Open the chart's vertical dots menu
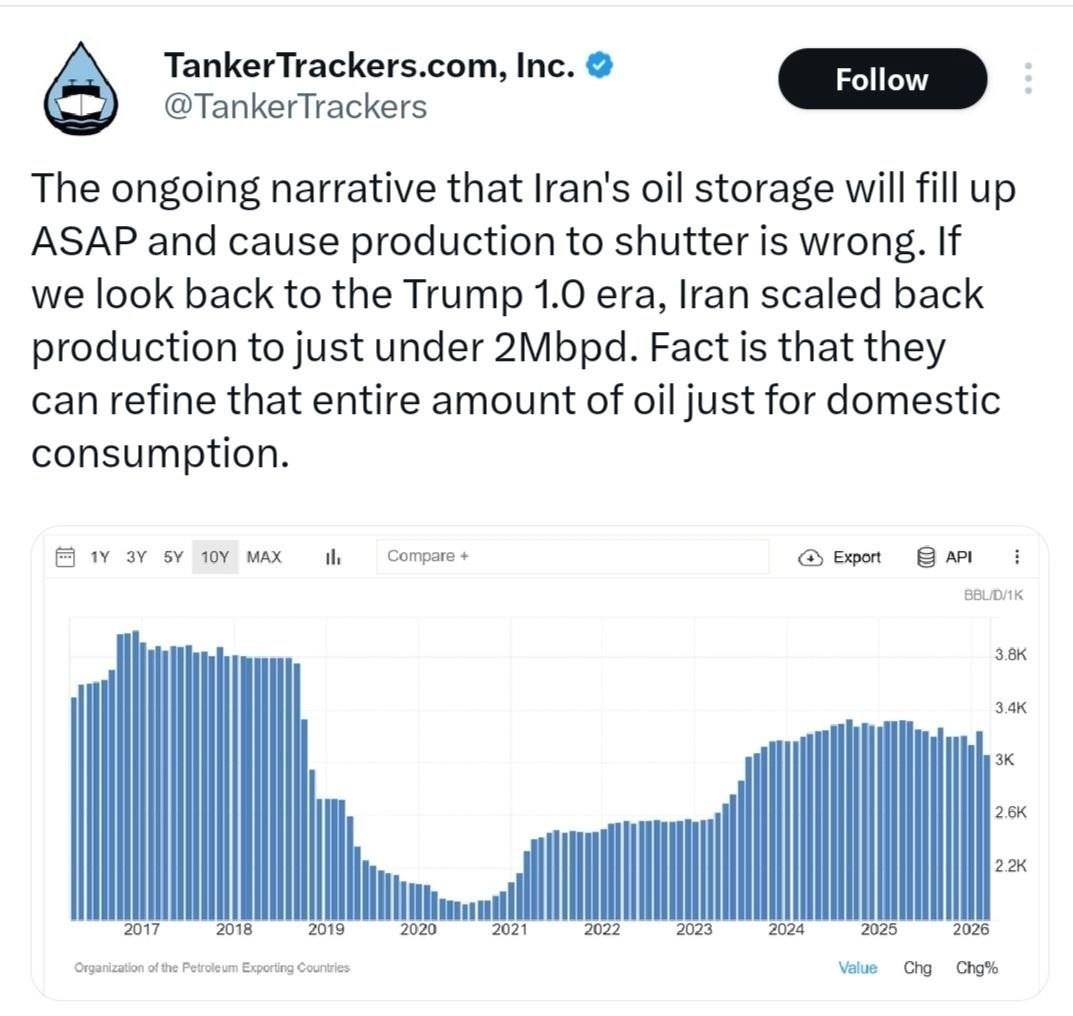Image resolution: width=1073 pixels, height=1016 pixels. tap(1017, 557)
